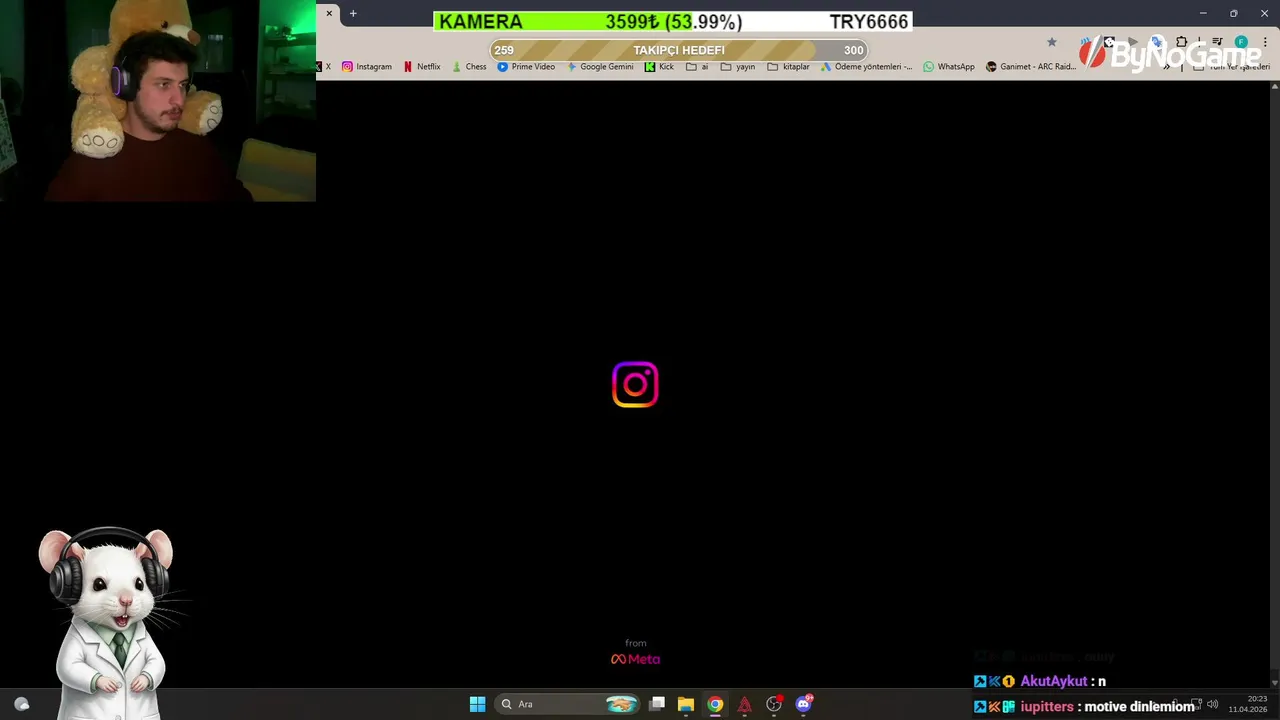Open a new browser tab

click(x=353, y=14)
